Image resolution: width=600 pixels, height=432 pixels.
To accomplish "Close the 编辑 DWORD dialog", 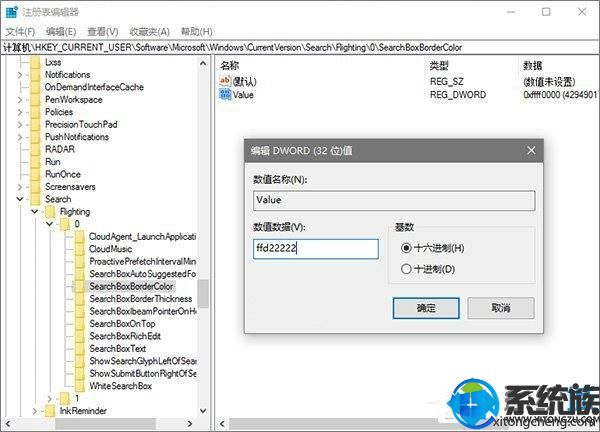I will click(x=531, y=150).
